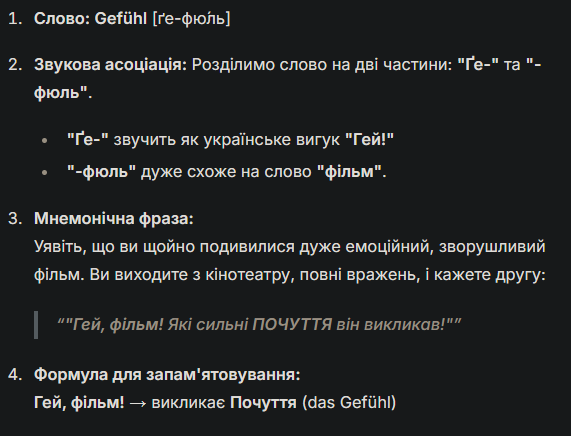The width and height of the screenshot is (571, 436).
Task: Click bold "-фюль" in second bullet
Action: [102, 171]
